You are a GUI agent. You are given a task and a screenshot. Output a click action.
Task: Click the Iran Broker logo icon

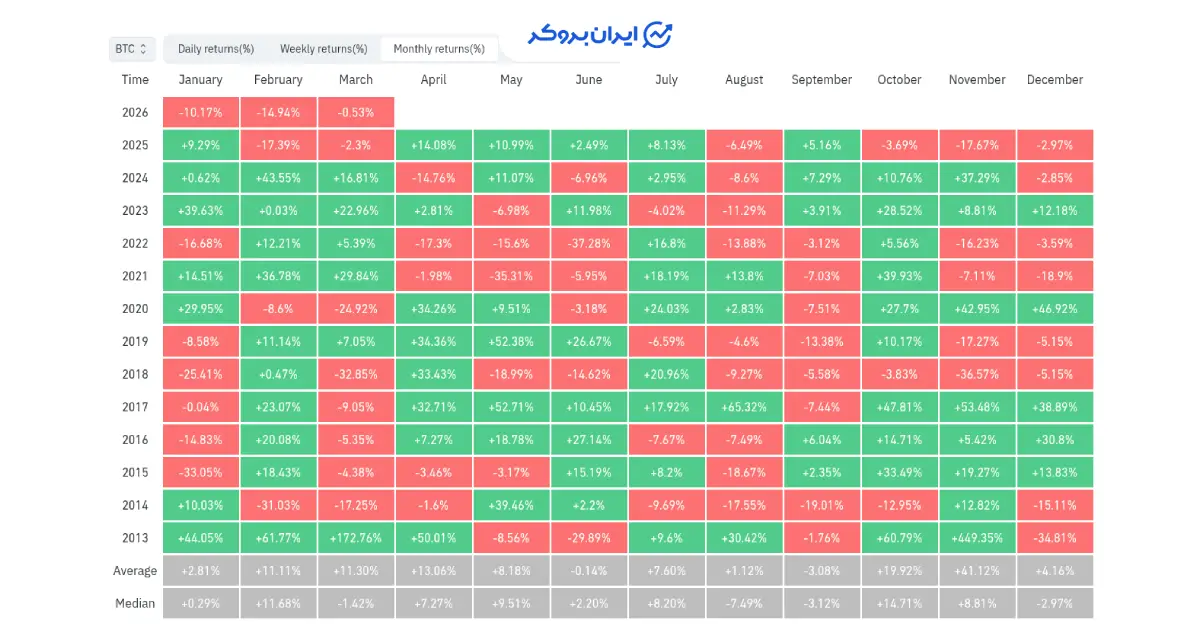tap(658, 33)
